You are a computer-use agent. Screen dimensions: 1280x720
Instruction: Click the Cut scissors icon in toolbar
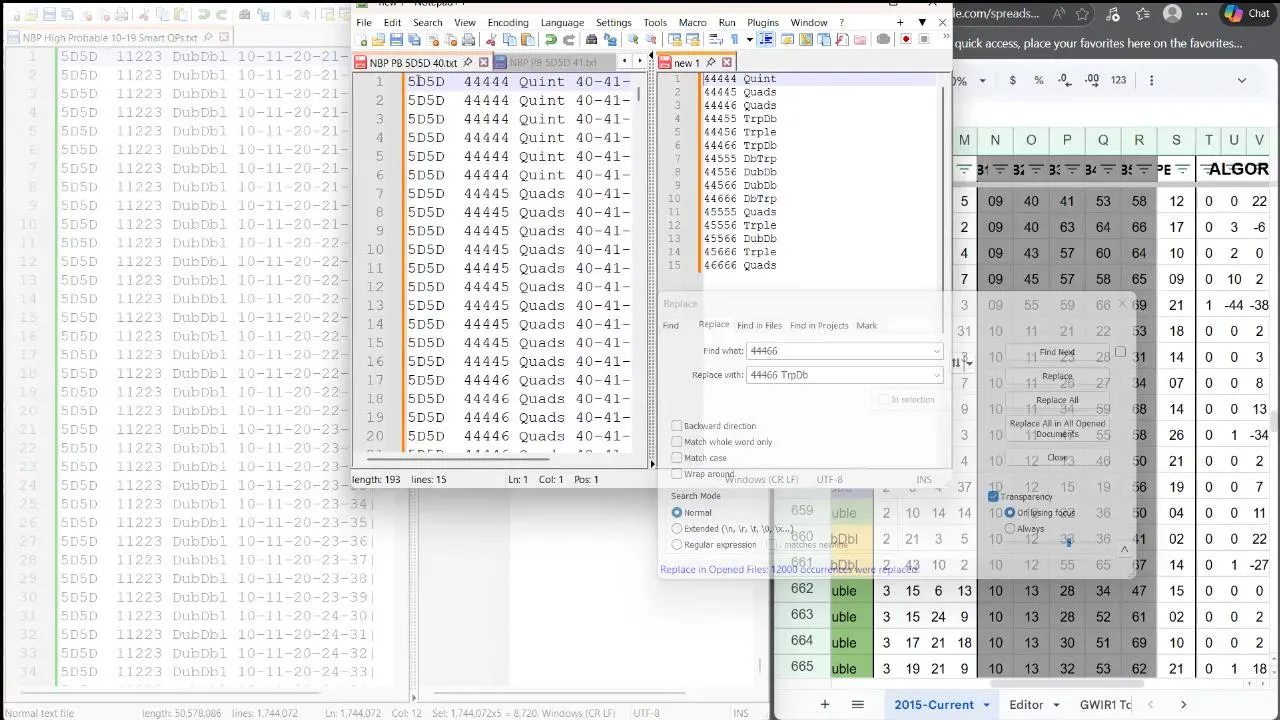click(x=491, y=39)
